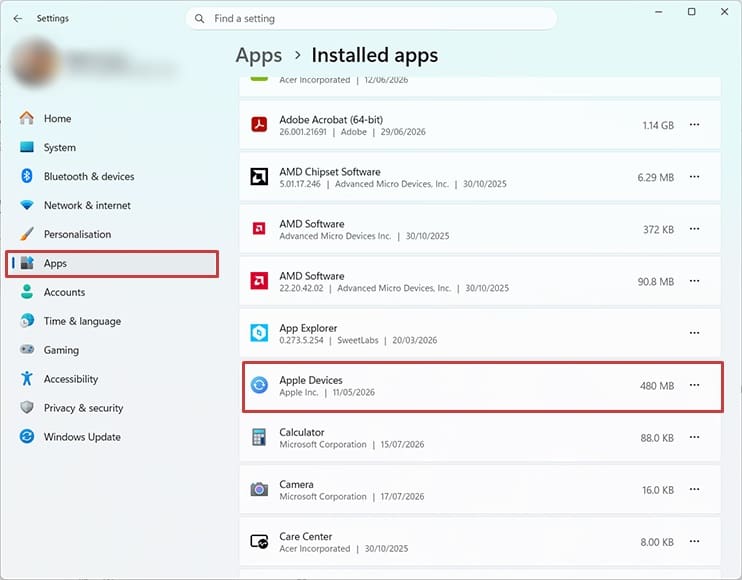Click the Camera app icon
The image size is (742, 580).
[259, 489]
